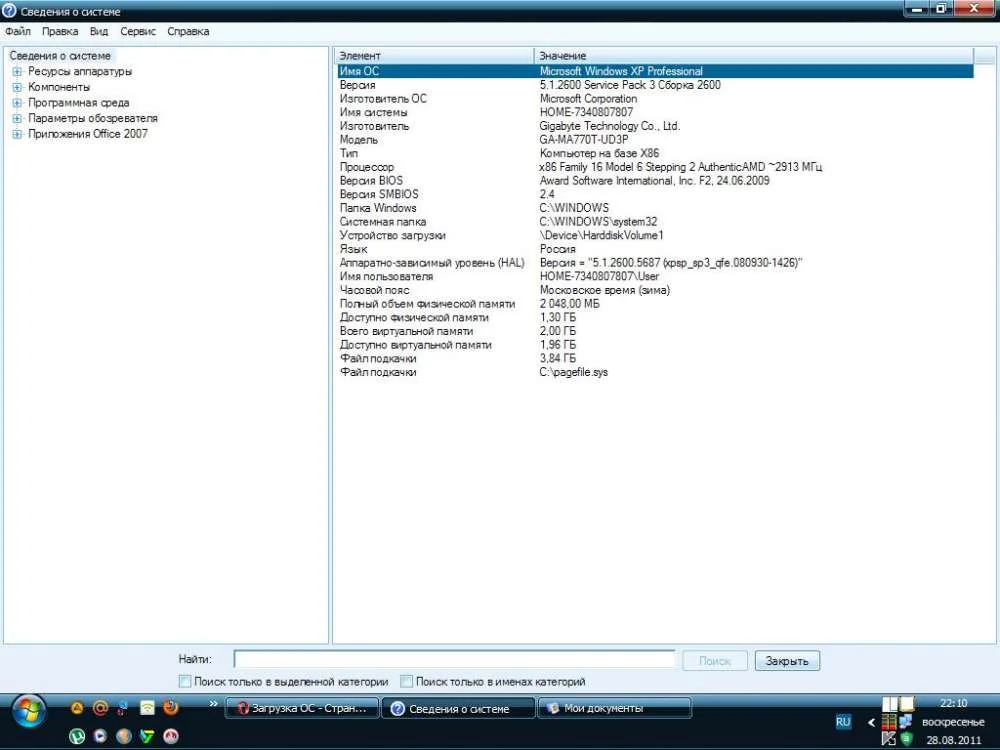This screenshot has height=750, width=1000.
Task: Launch Firefox from the quick launch bar
Action: pos(171,708)
